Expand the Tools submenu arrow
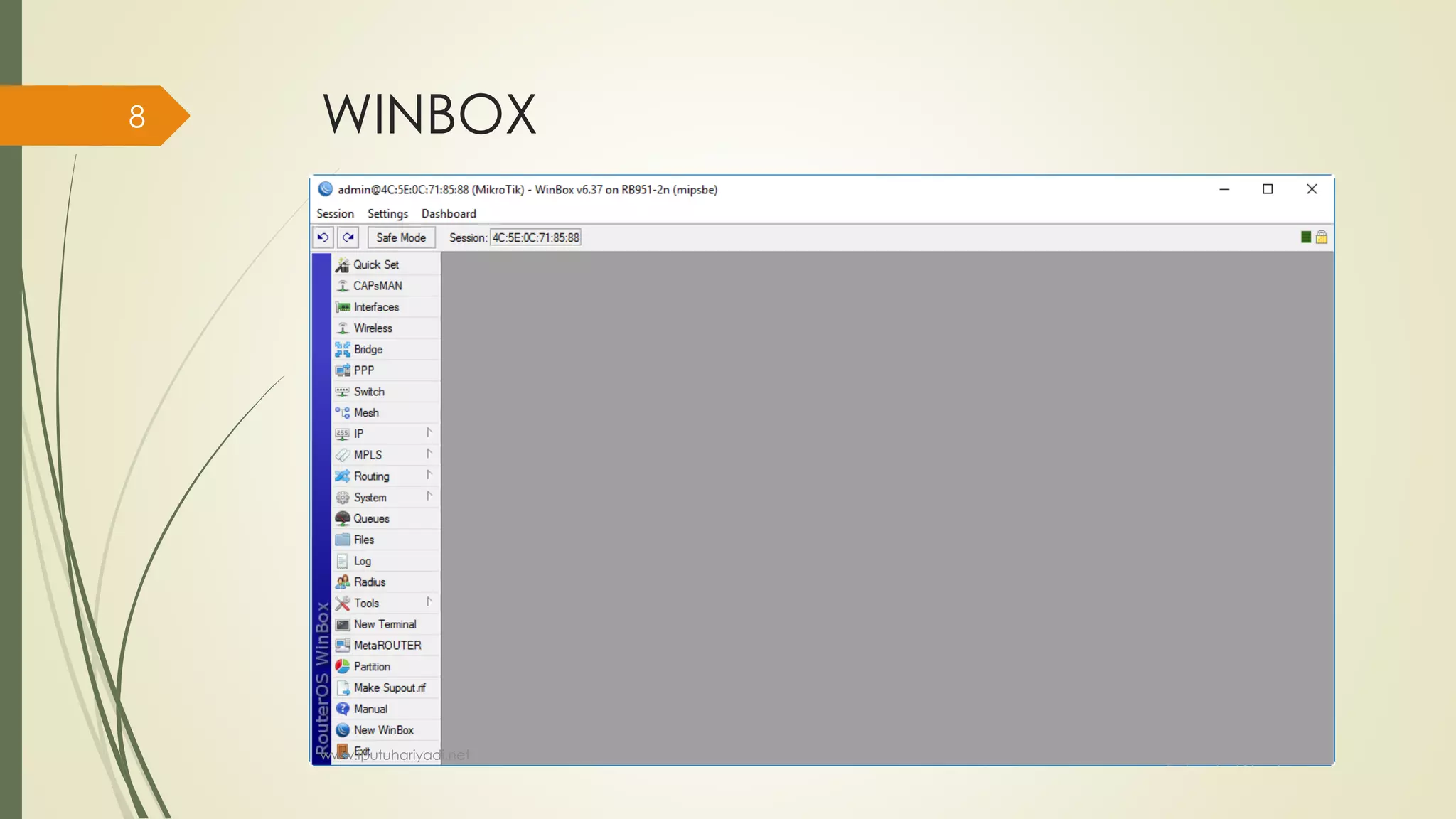1456x819 pixels. pos(429,602)
